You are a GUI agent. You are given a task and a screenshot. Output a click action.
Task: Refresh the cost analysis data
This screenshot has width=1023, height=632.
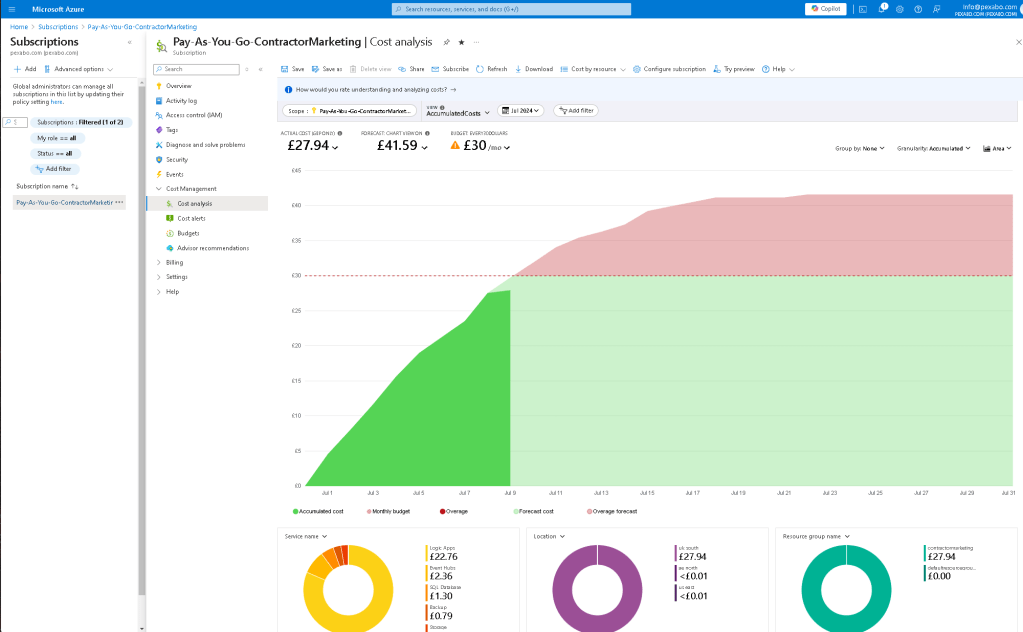pyautogui.click(x=491, y=69)
